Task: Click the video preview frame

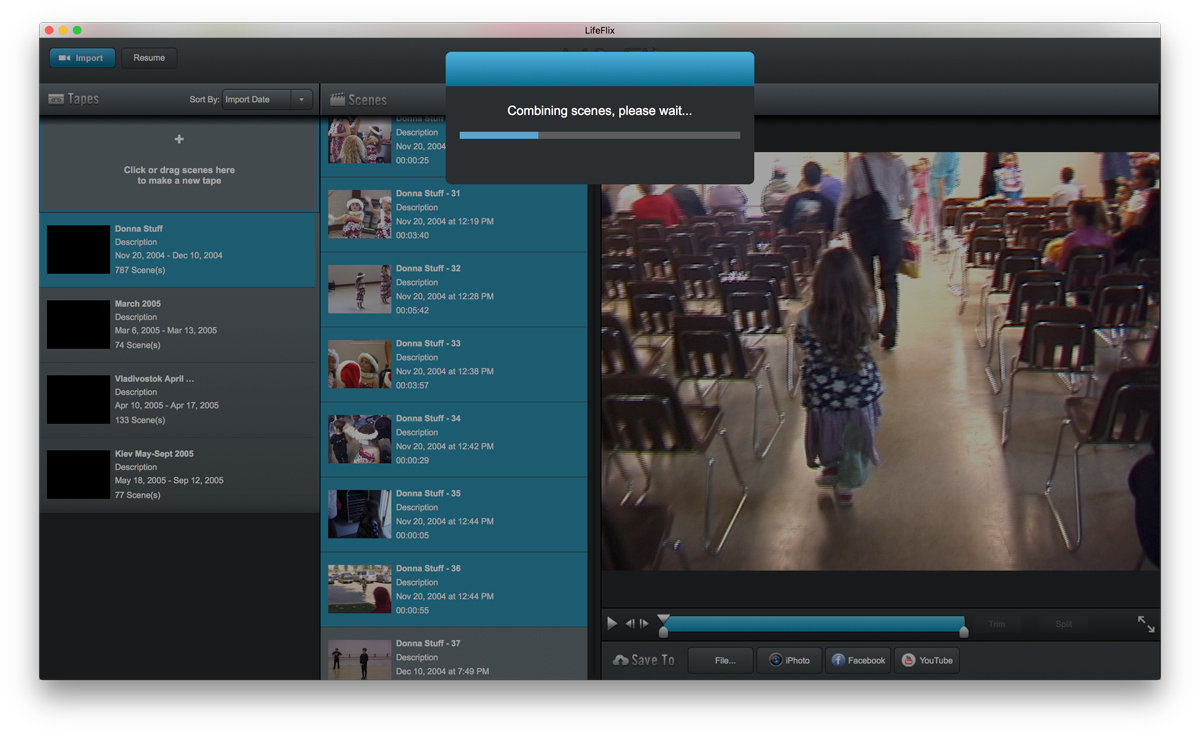Action: (x=880, y=361)
